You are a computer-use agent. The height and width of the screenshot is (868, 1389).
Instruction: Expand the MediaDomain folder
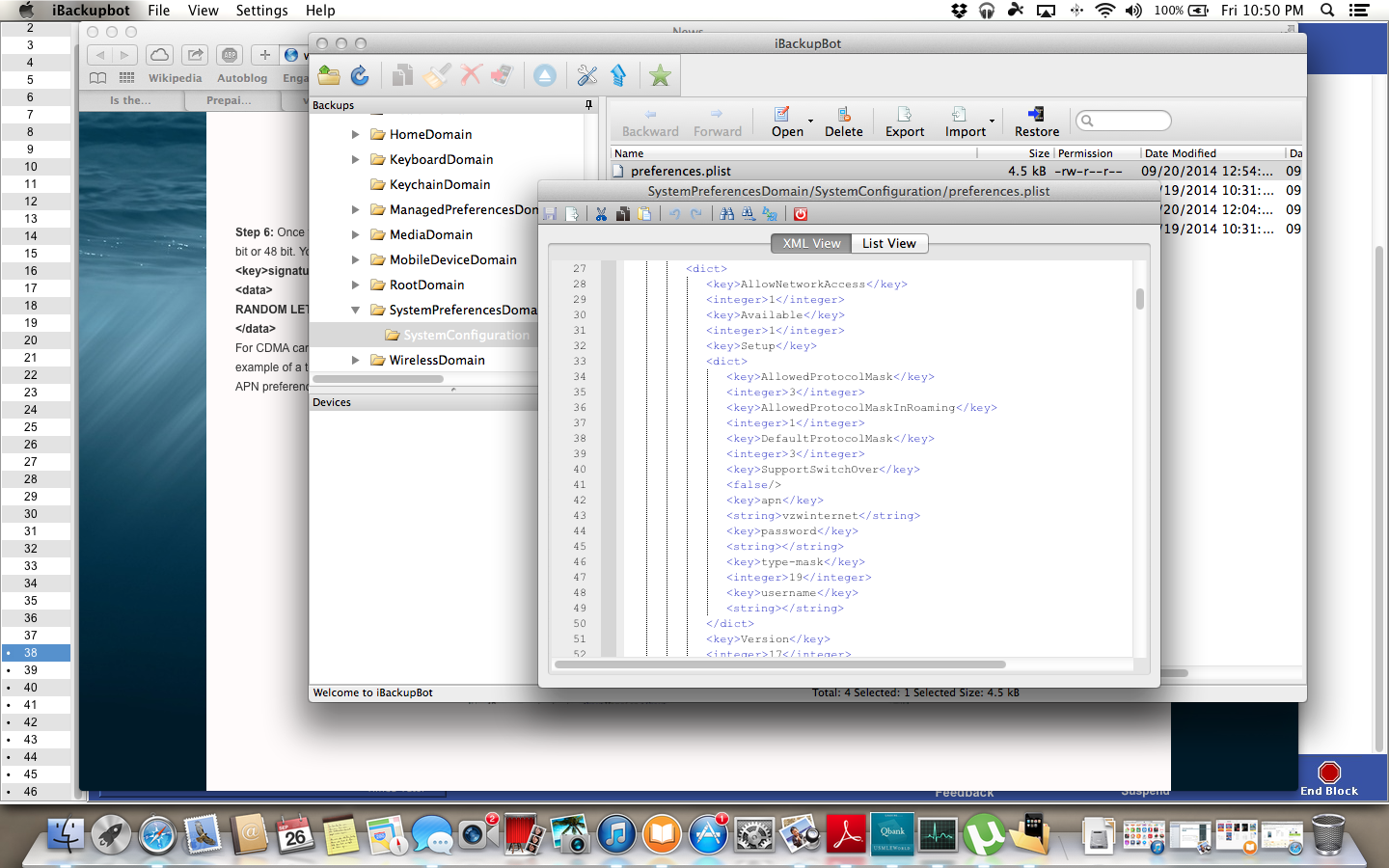point(355,234)
